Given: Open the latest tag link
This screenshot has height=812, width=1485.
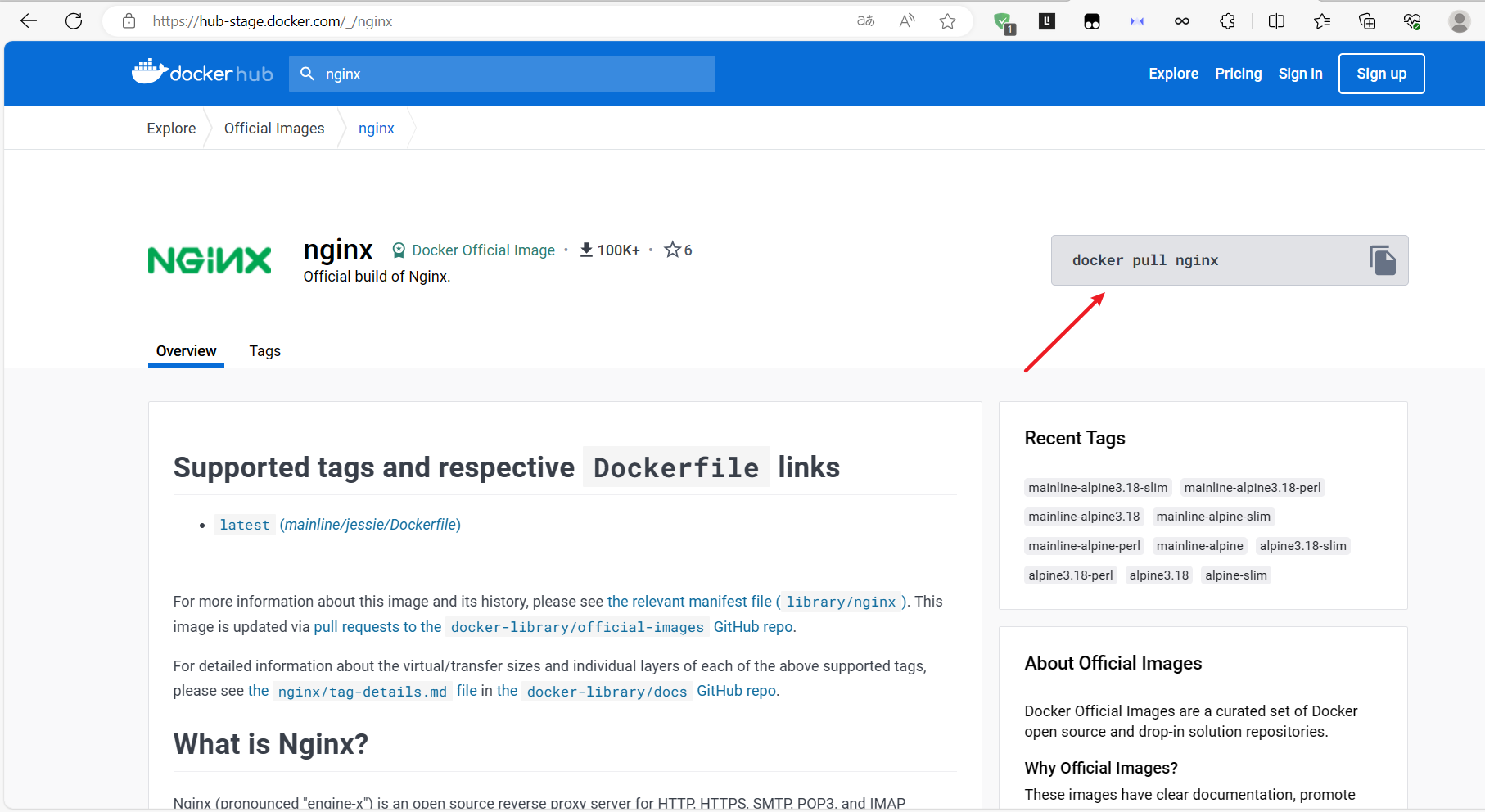Looking at the screenshot, I should click(x=244, y=525).
